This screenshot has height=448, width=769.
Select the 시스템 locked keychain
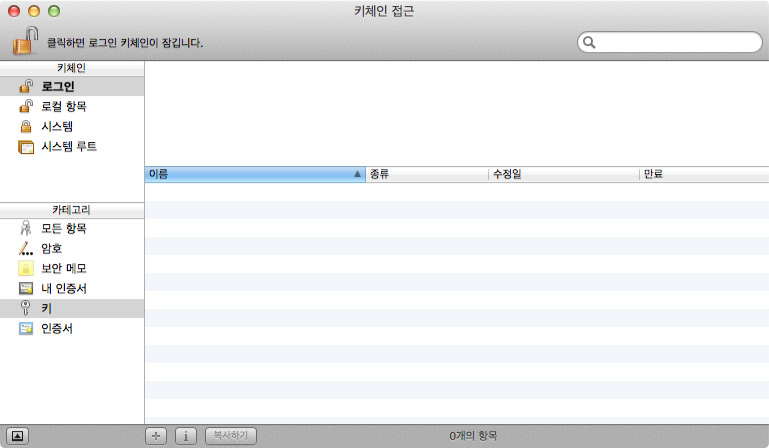click(72, 127)
